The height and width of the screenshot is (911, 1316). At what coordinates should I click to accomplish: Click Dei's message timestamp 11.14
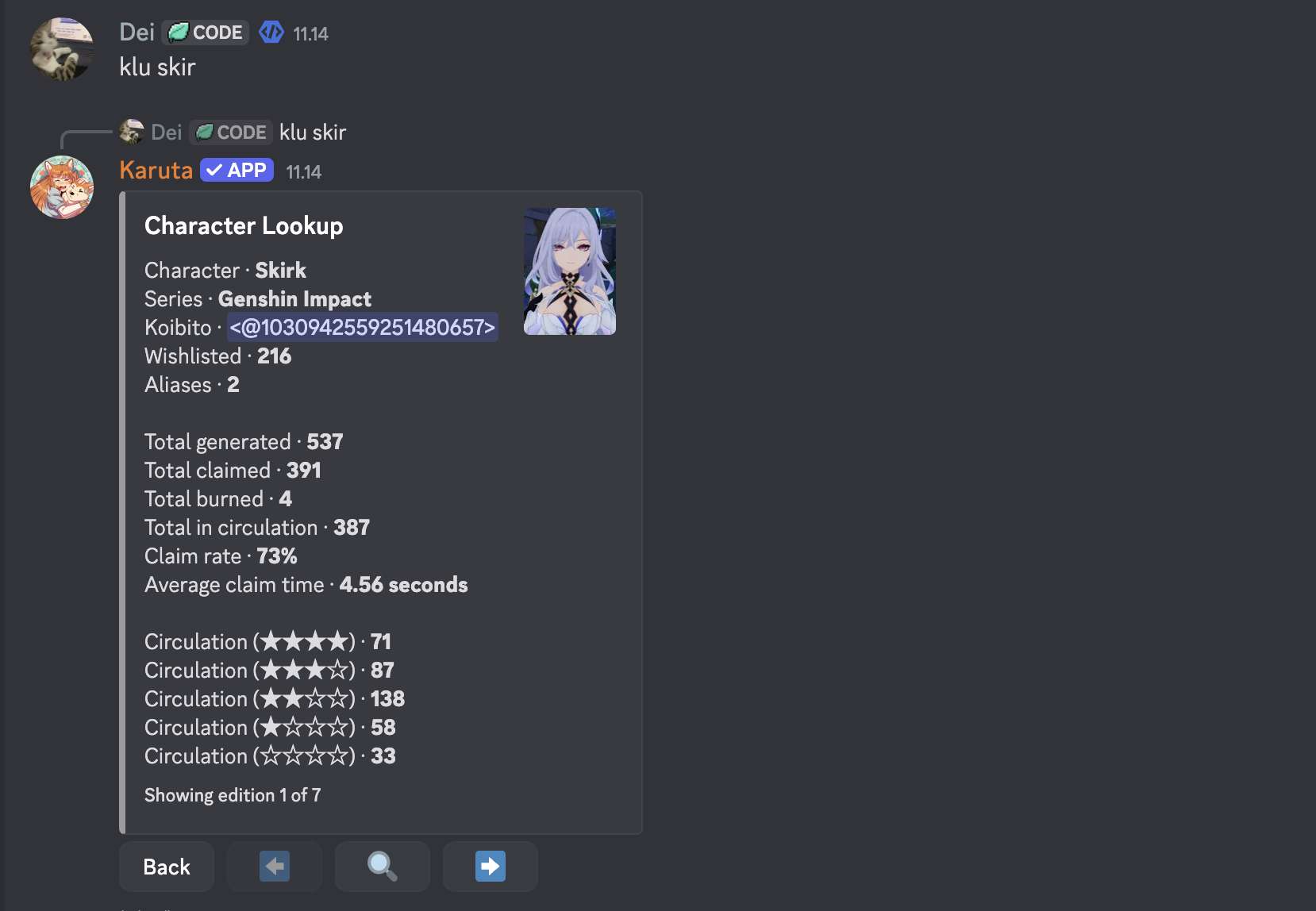(x=310, y=34)
